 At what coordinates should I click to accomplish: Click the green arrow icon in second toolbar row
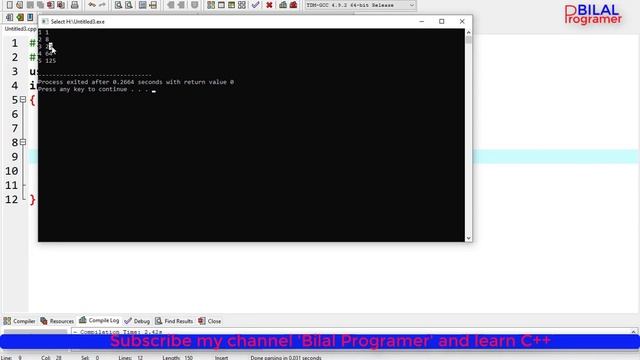20,18
